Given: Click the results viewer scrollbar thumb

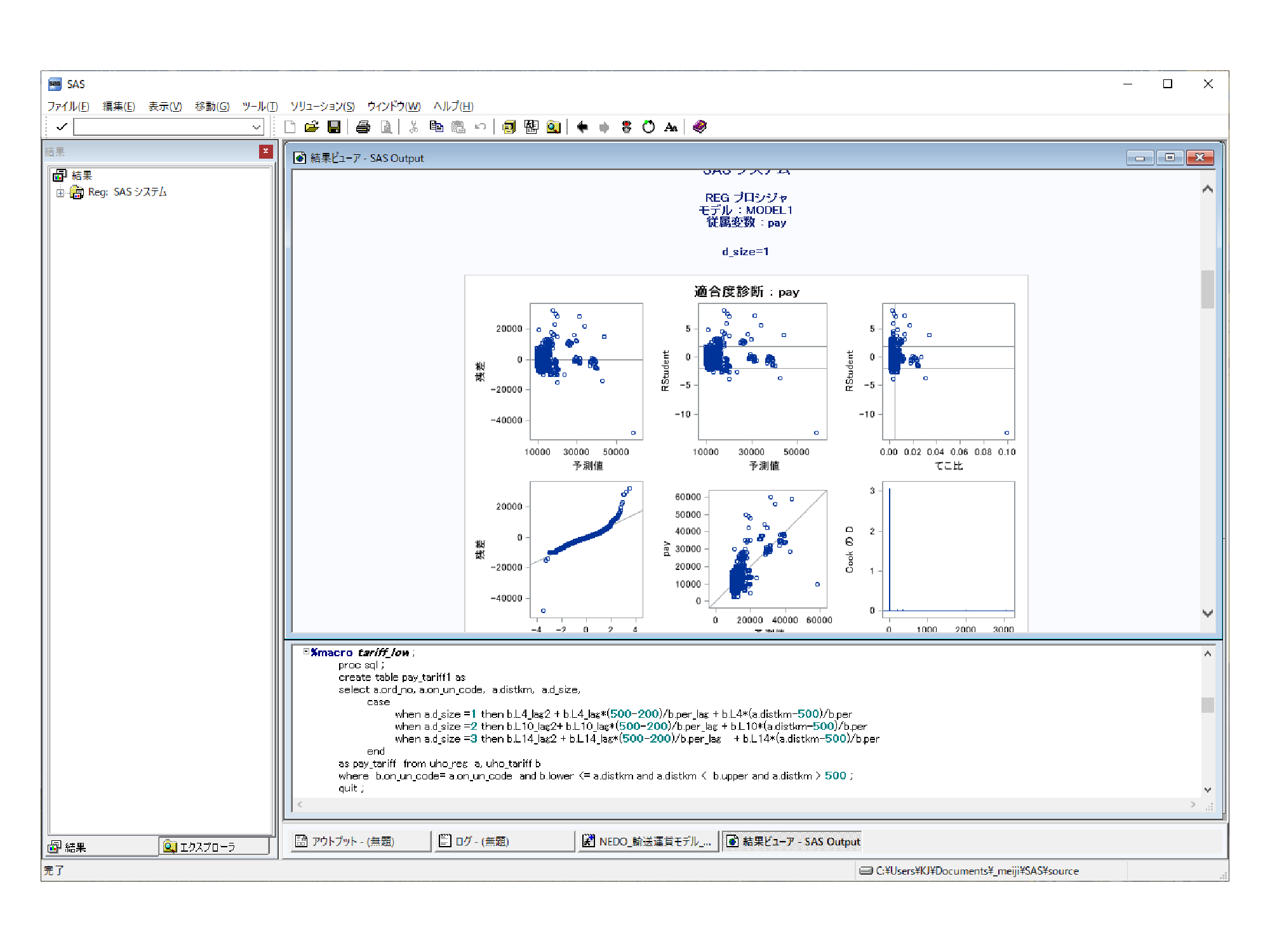Looking at the screenshot, I should [1207, 289].
